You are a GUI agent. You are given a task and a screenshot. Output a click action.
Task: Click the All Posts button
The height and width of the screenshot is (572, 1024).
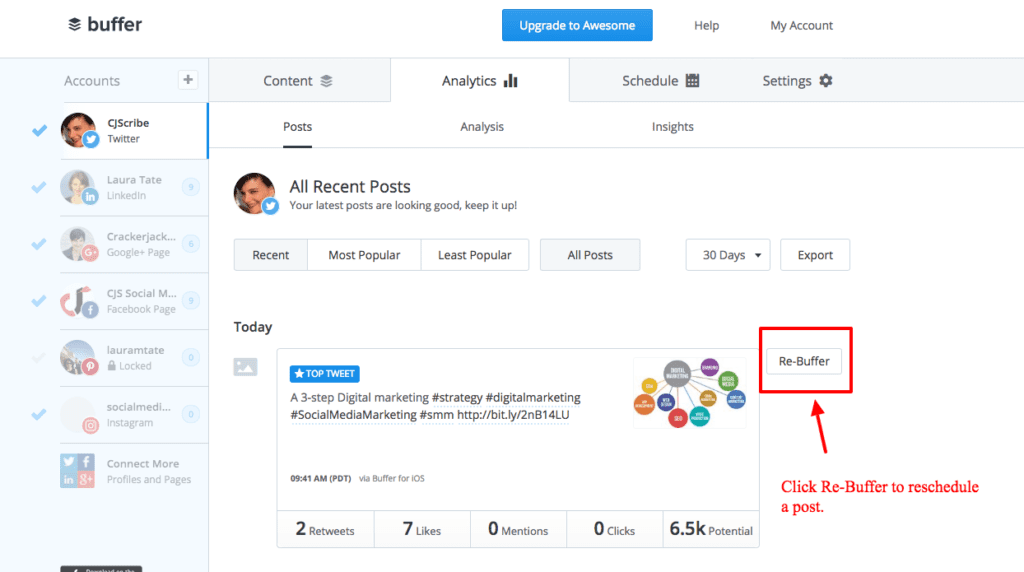pos(590,255)
